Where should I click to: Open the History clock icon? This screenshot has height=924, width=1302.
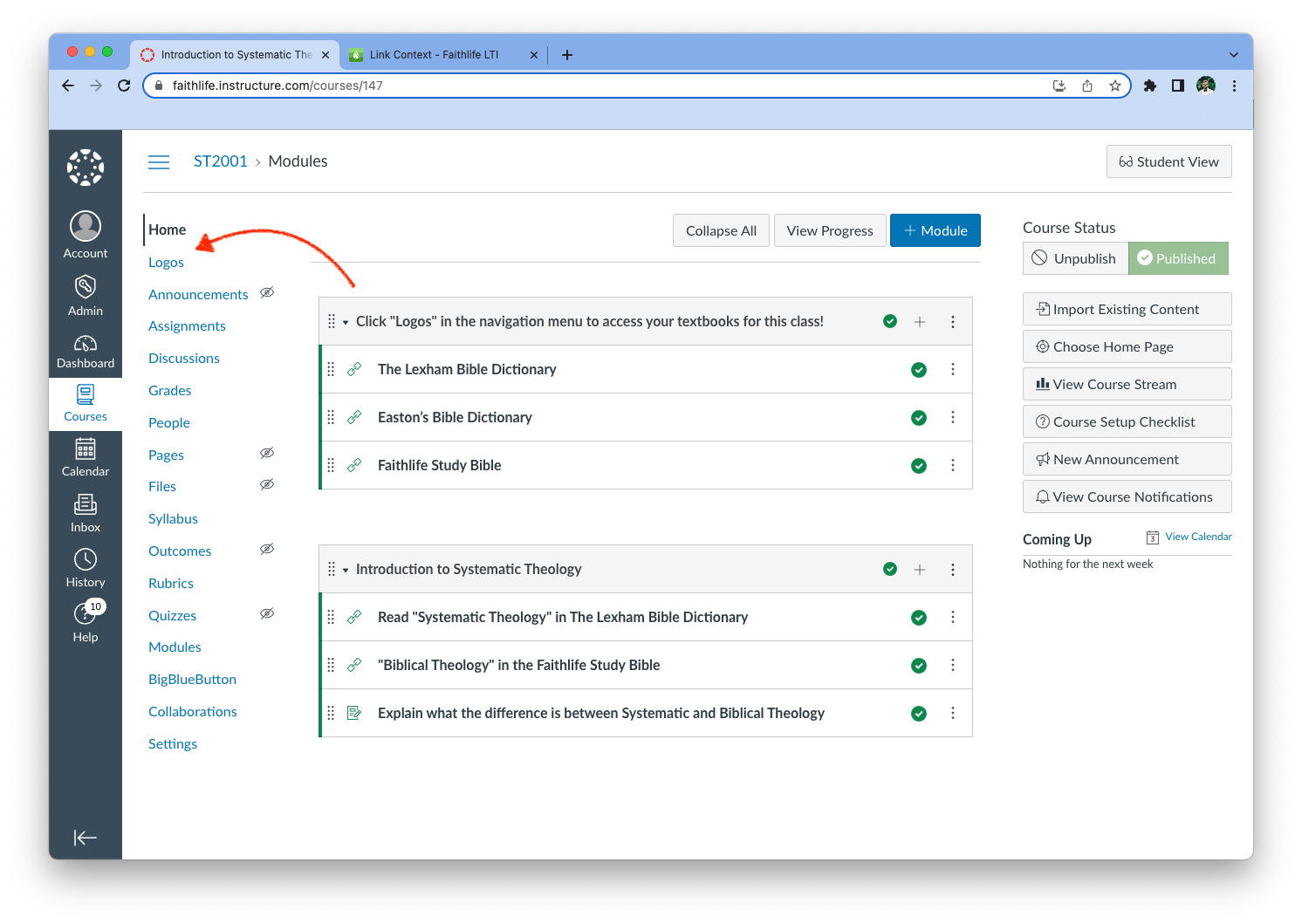[x=86, y=568]
